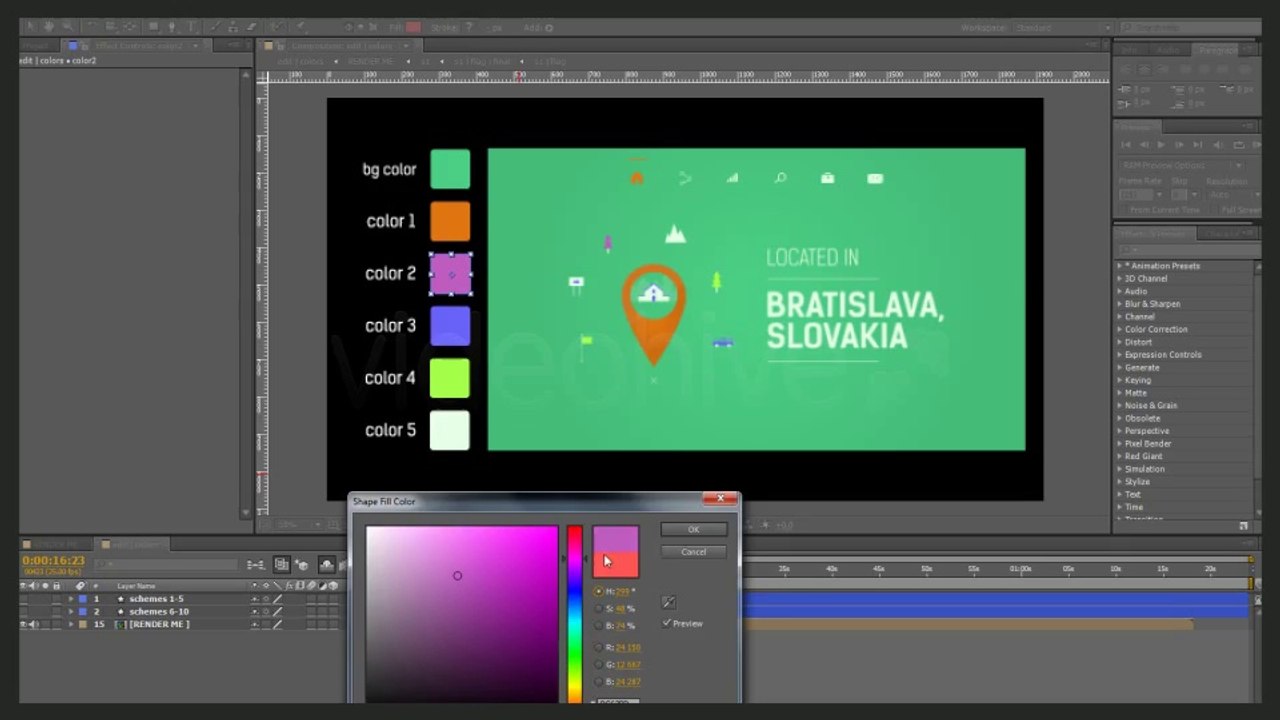Click the pen switch on RENDER ME layer
Image resolution: width=1280 pixels, height=720 pixels.
tap(278, 624)
